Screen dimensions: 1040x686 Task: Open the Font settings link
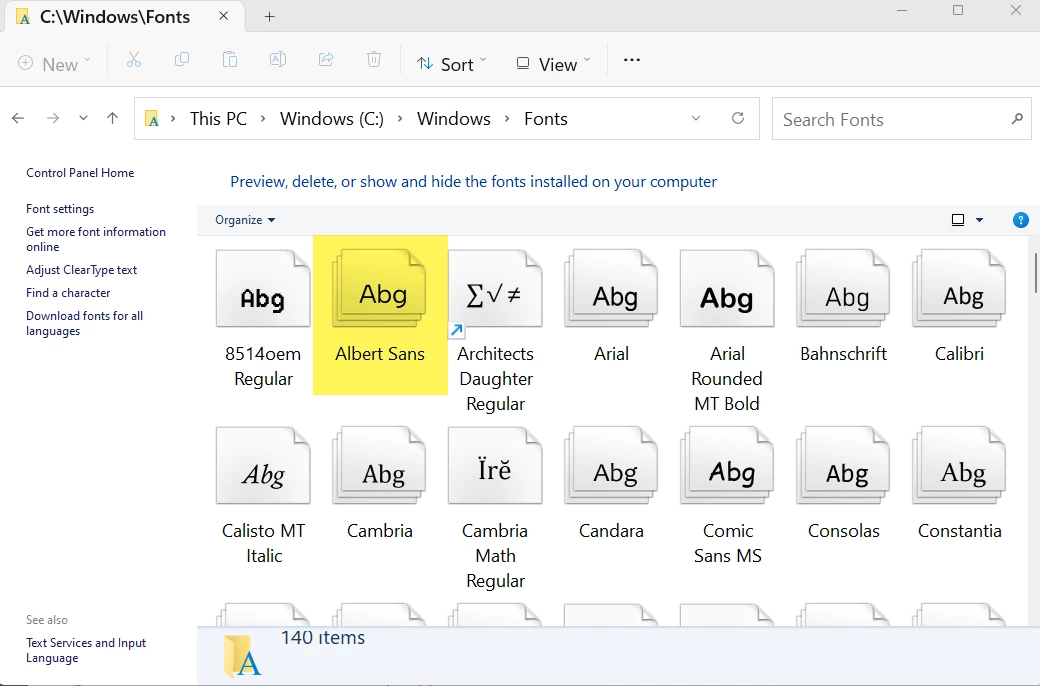60,208
